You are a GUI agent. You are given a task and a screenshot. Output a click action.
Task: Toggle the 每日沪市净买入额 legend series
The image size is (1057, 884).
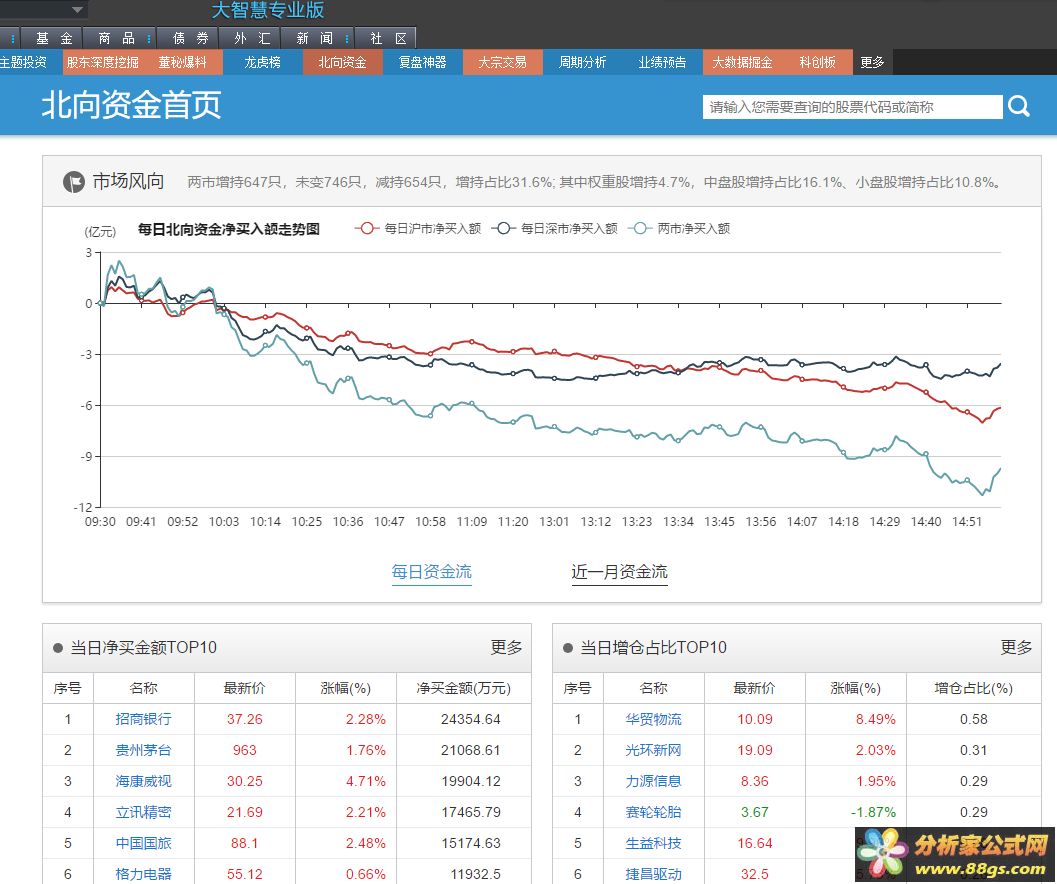pos(417,229)
